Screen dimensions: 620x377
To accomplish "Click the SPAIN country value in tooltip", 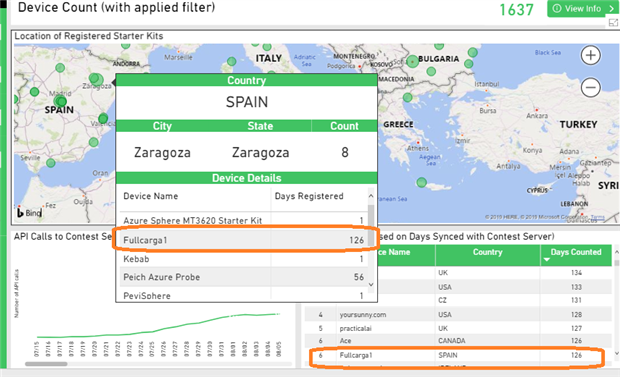I will tap(247, 102).
